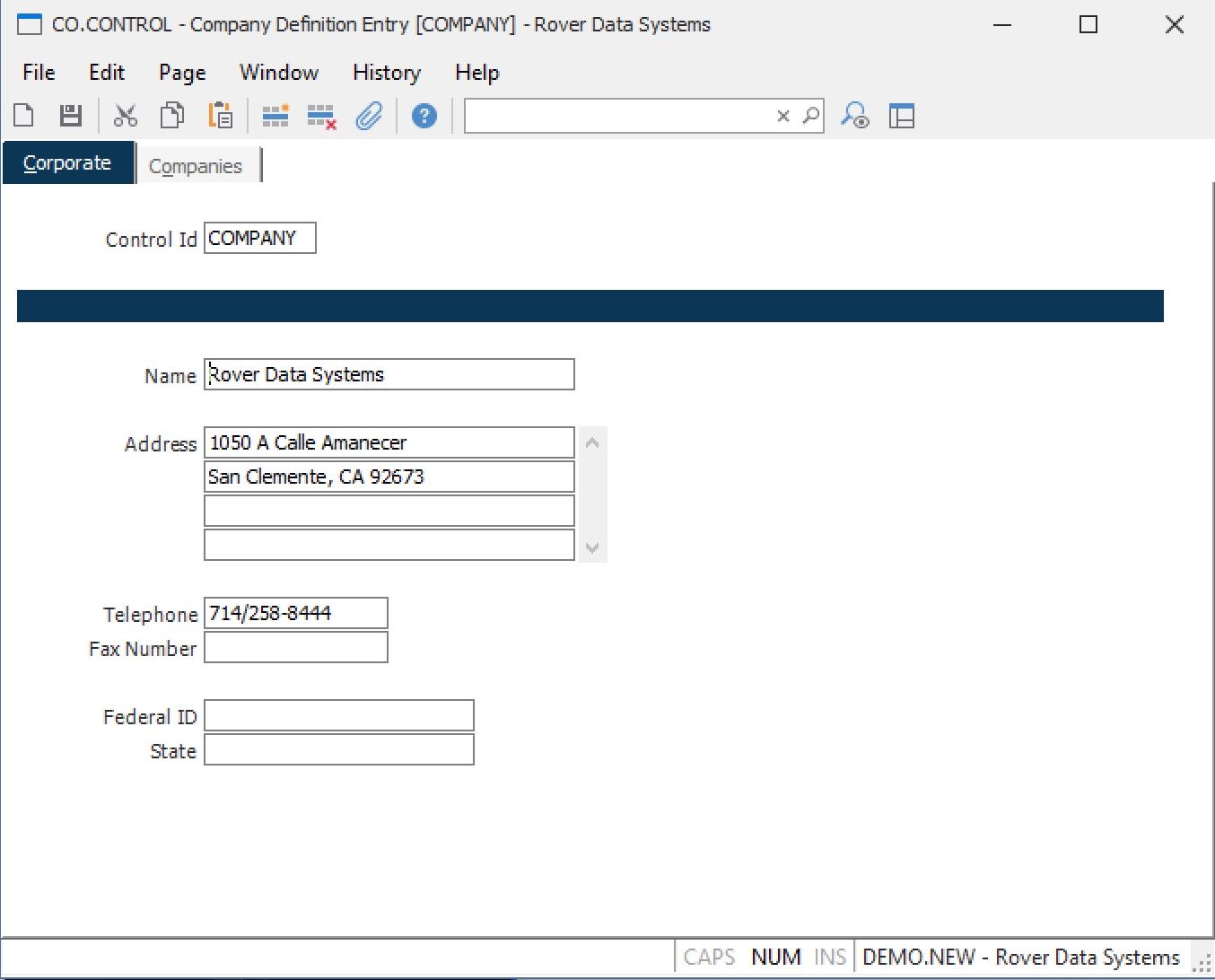Clear the toolbar search box with the X
Viewport: 1215px width, 980px height.
tap(783, 116)
